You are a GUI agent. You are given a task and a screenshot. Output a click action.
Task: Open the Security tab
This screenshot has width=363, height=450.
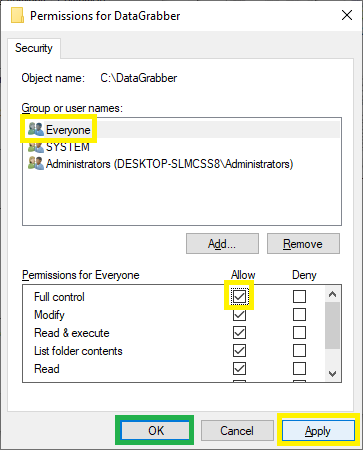point(34,48)
